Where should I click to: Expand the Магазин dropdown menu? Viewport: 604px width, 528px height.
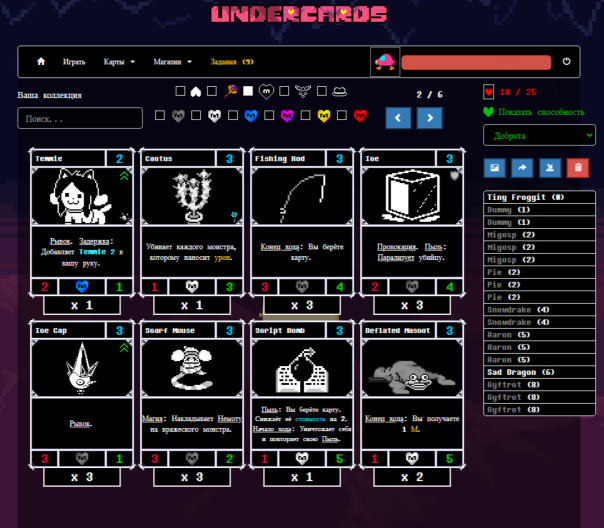coord(172,62)
